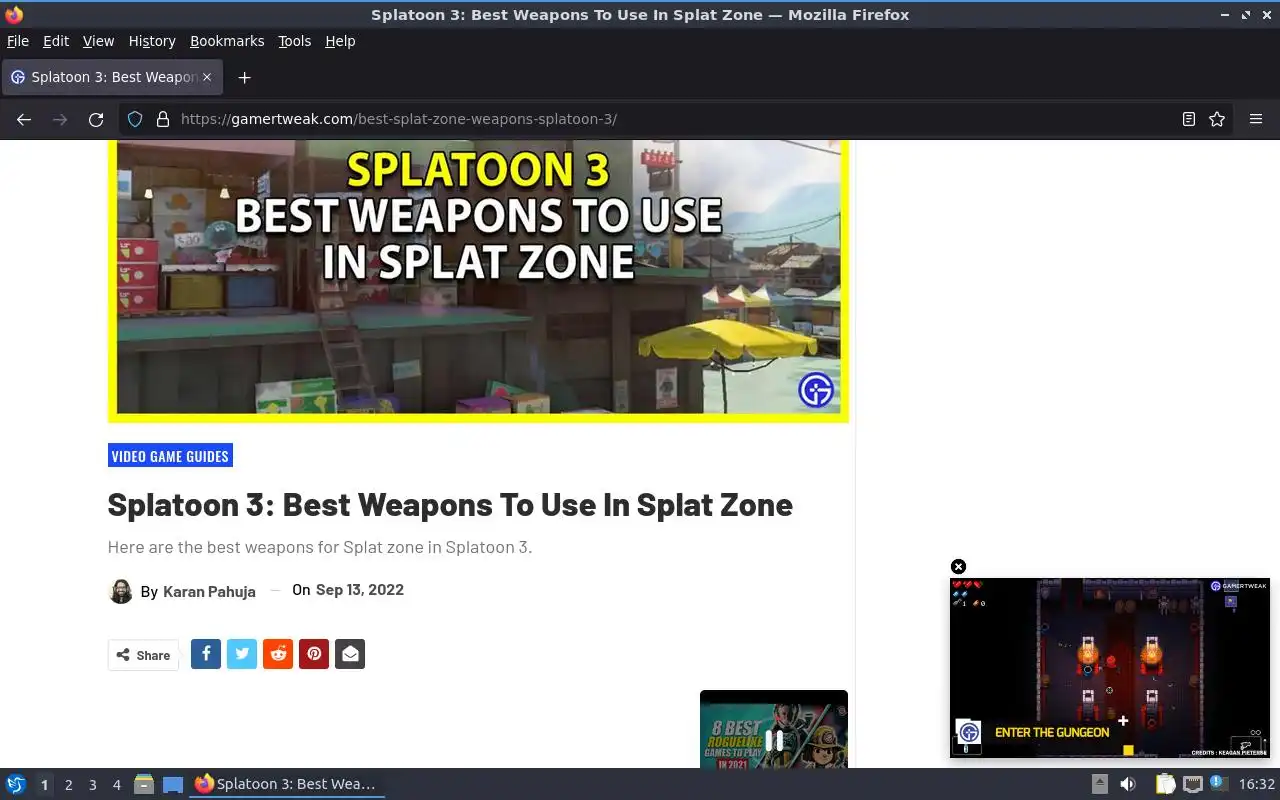Open the Bookmarks menu
Screen dimensions: 1280x800
(227, 41)
